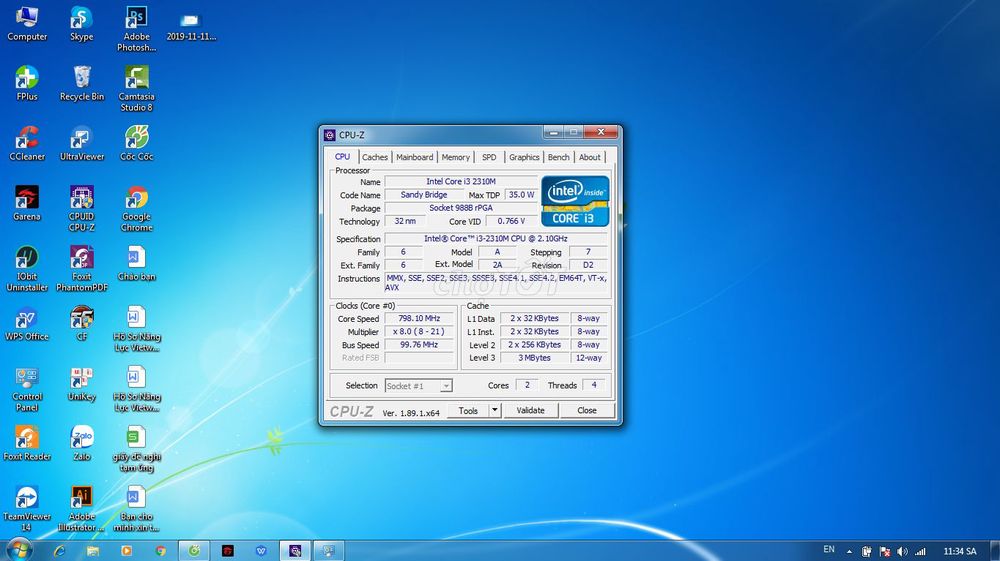Open the Recycle Bin
Image resolution: width=1000 pixels, height=561 pixels.
tap(82, 84)
